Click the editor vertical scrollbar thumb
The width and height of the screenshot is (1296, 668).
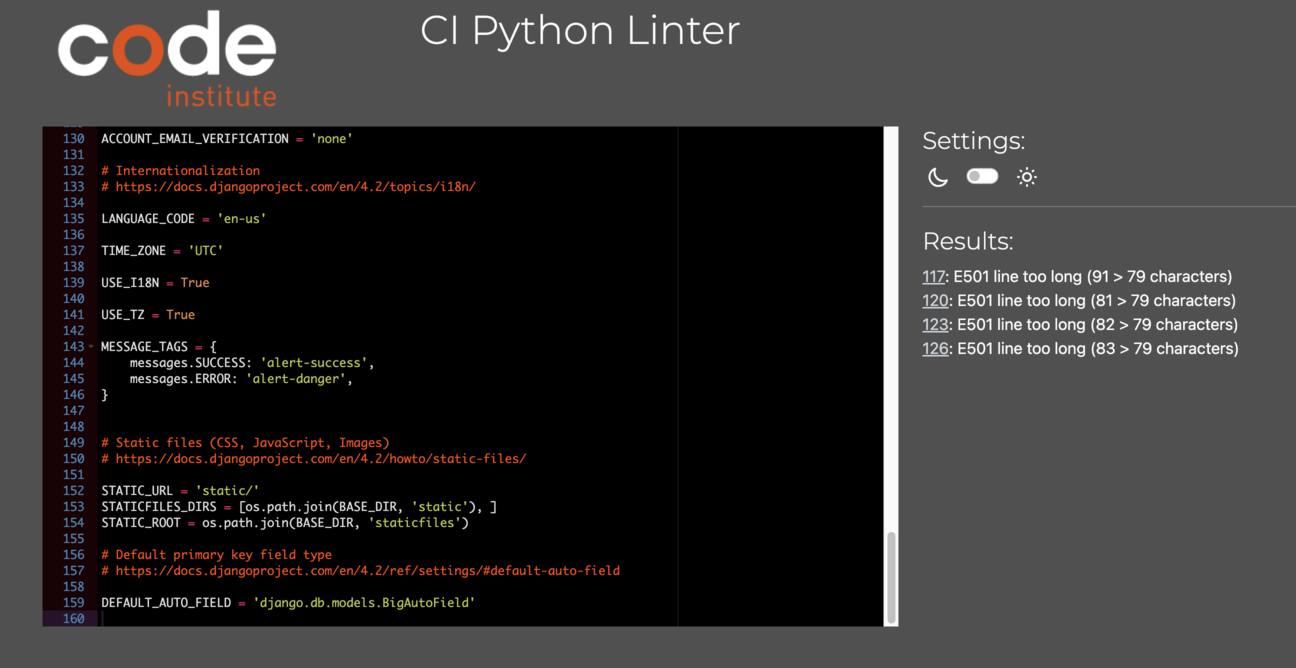[x=890, y=577]
